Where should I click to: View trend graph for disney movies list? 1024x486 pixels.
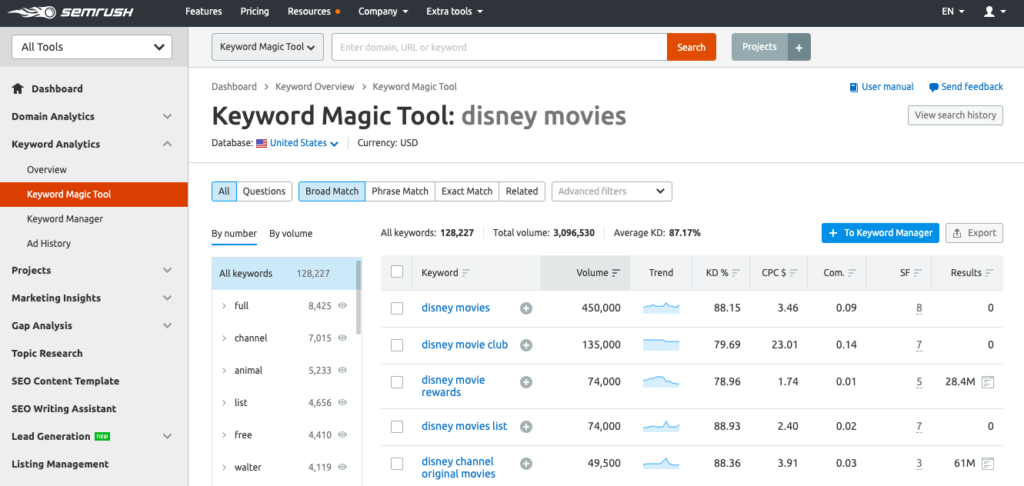click(x=661, y=426)
